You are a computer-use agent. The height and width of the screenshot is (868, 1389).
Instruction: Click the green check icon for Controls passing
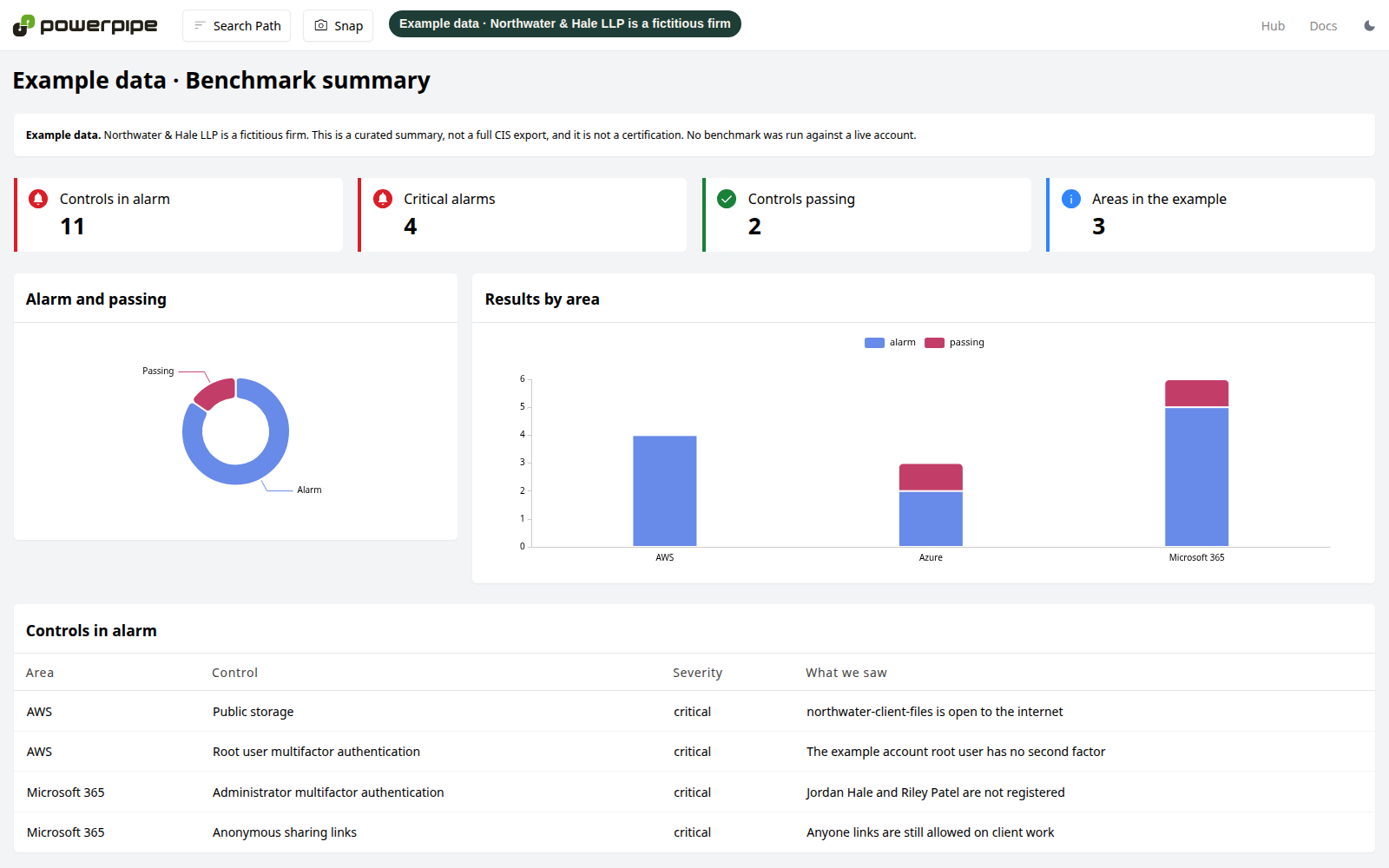727,199
